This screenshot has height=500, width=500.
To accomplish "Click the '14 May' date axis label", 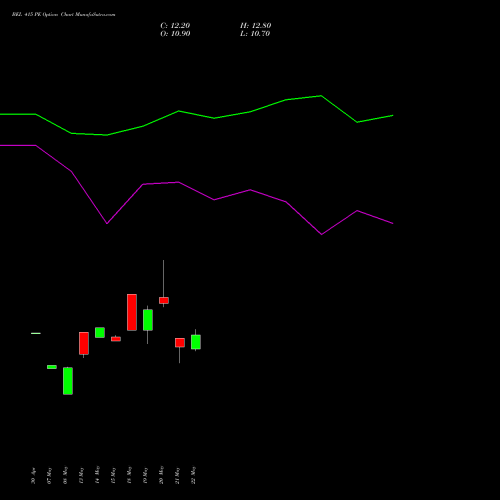I will [97, 475].
